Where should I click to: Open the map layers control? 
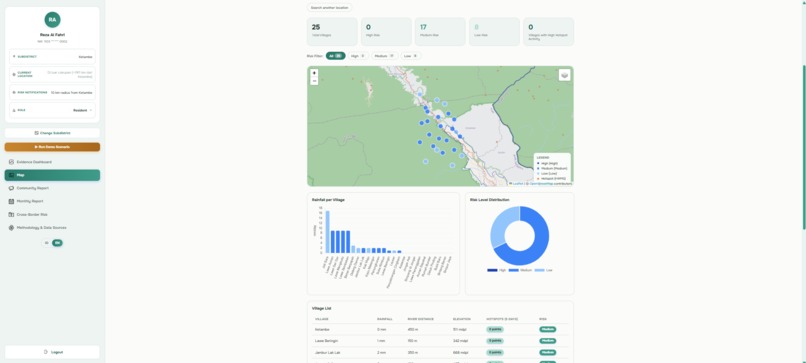(x=564, y=75)
